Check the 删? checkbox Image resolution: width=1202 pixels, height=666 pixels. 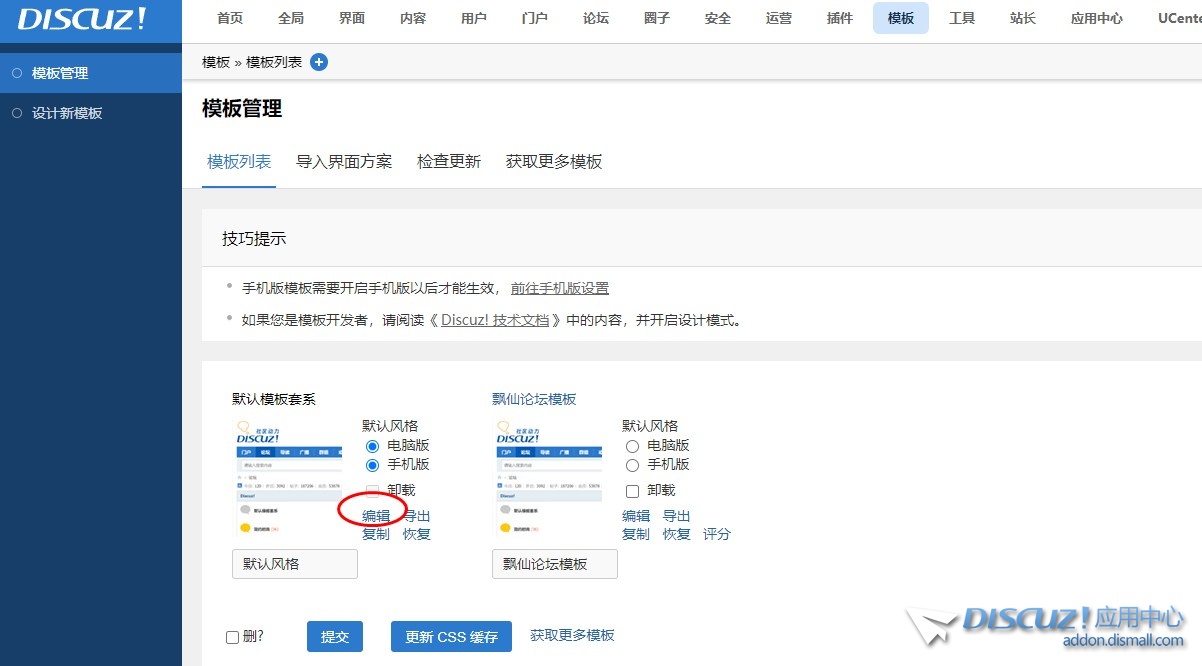pyautogui.click(x=233, y=637)
